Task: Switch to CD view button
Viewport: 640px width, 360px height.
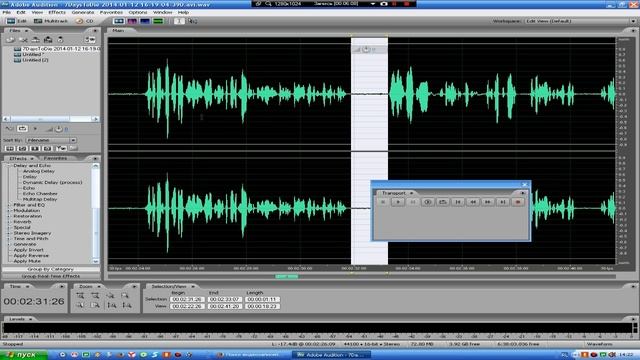Action: click(x=85, y=21)
